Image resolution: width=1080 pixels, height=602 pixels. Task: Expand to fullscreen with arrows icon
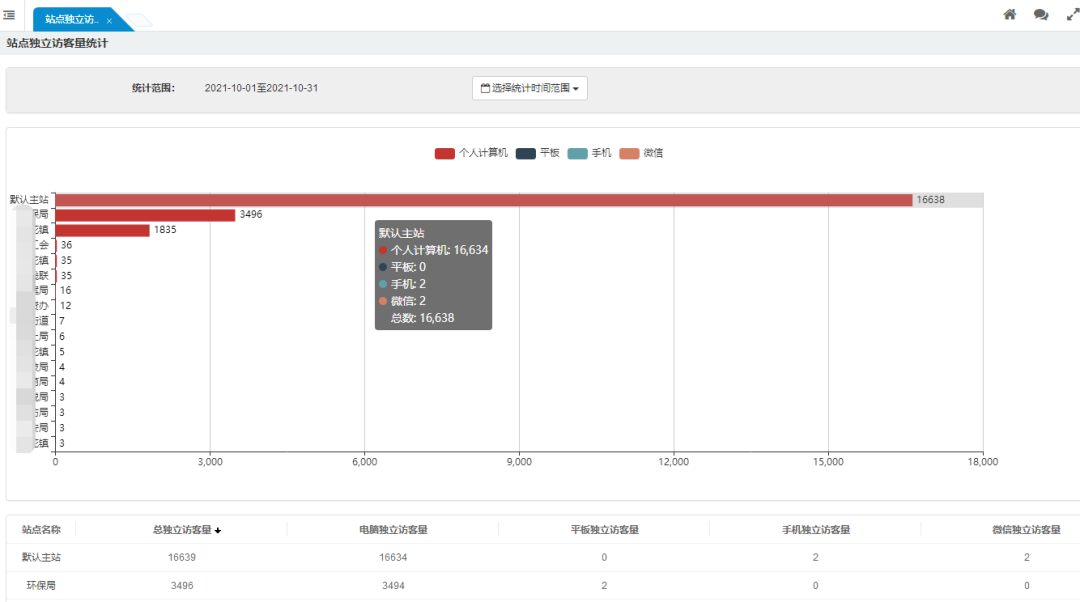point(1073,15)
